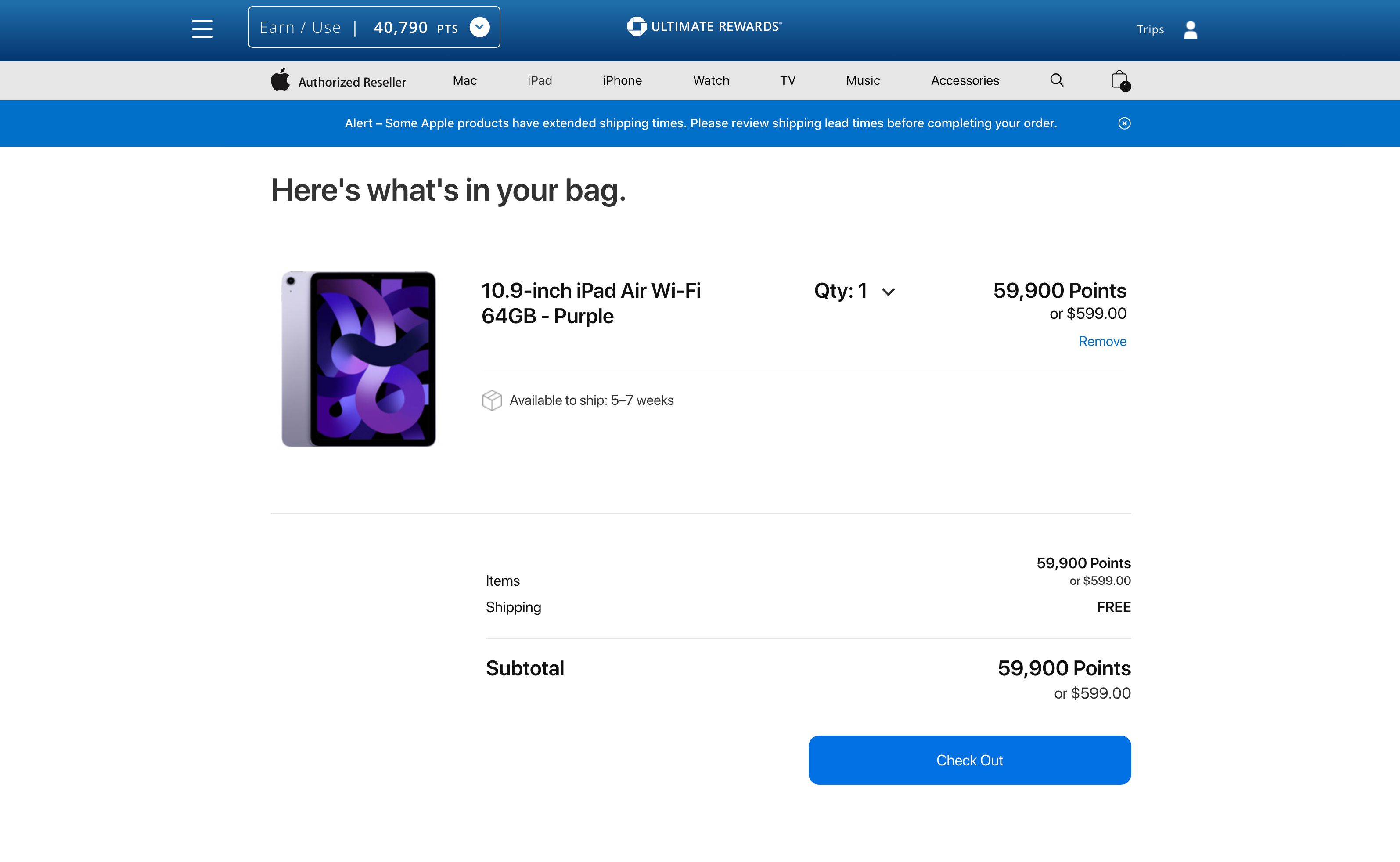Click the 40,790 PTS balance text
Screen dimensions: 1400x862
click(415, 27)
